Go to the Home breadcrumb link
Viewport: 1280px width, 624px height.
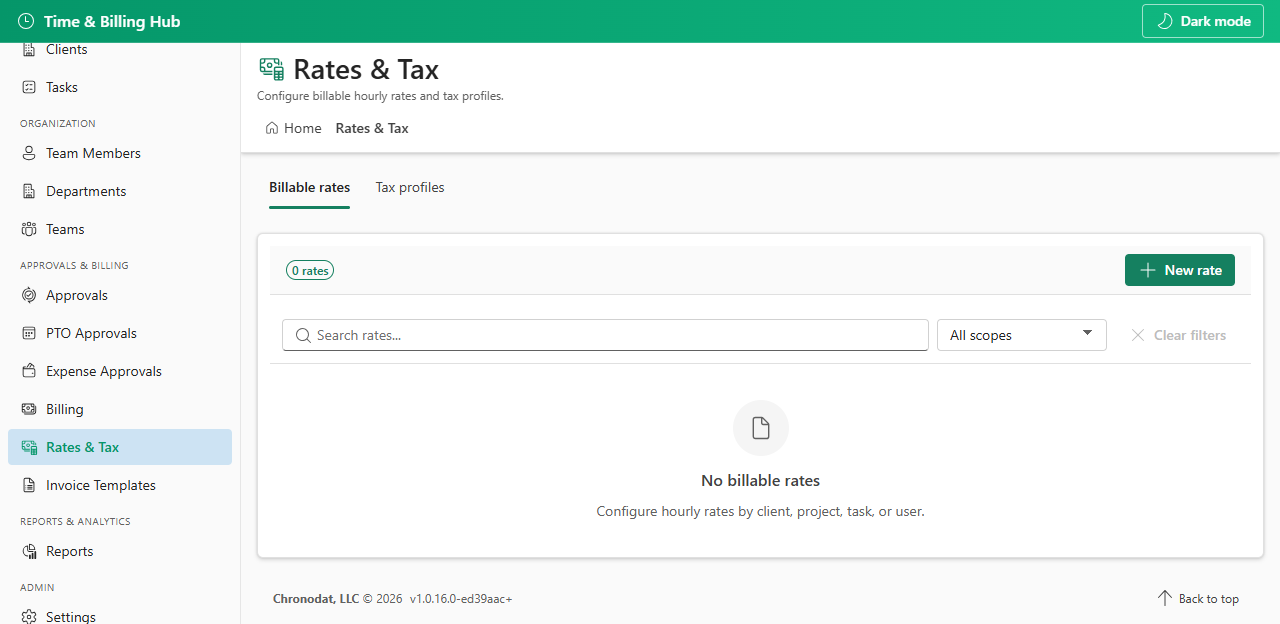pyautogui.click(x=294, y=128)
